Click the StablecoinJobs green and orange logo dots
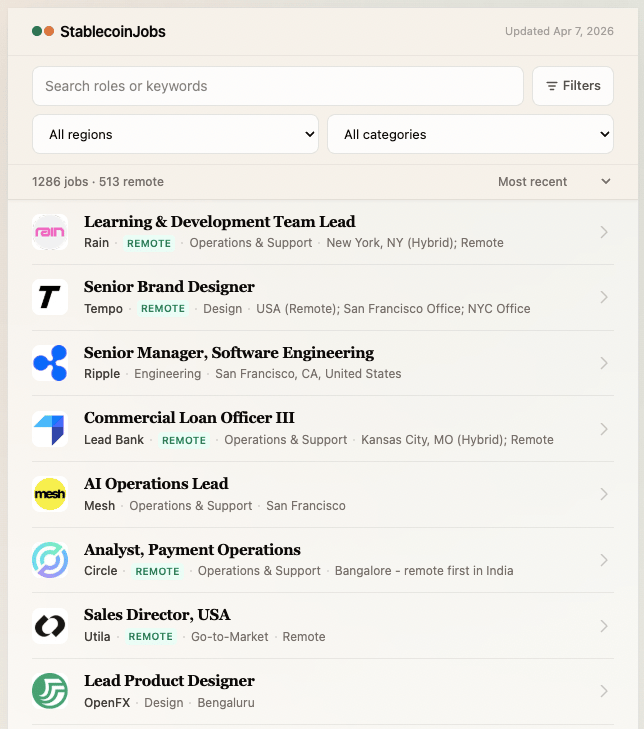The width and height of the screenshot is (644, 729). tap(43, 31)
